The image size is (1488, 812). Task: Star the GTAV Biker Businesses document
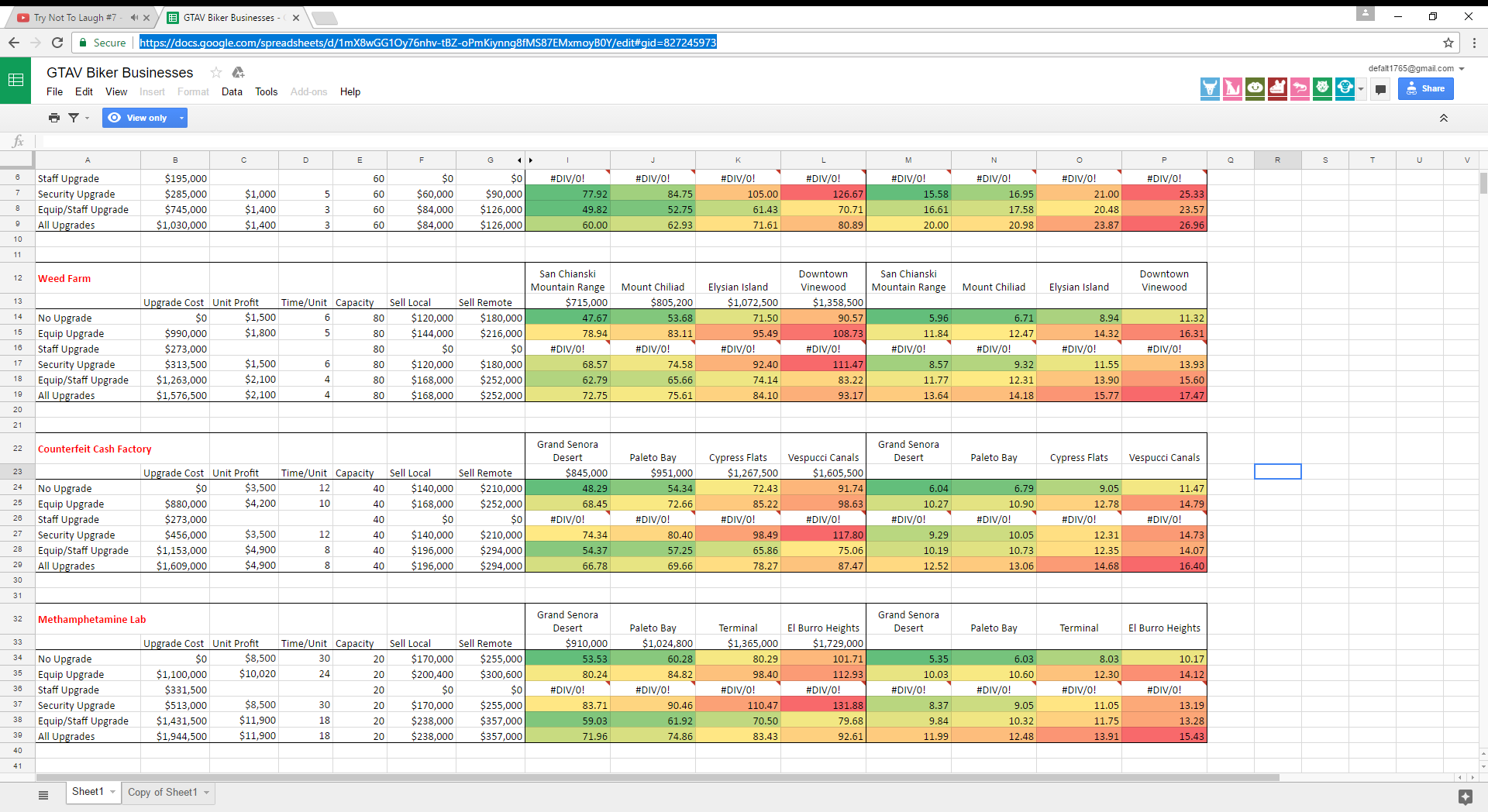[x=216, y=73]
